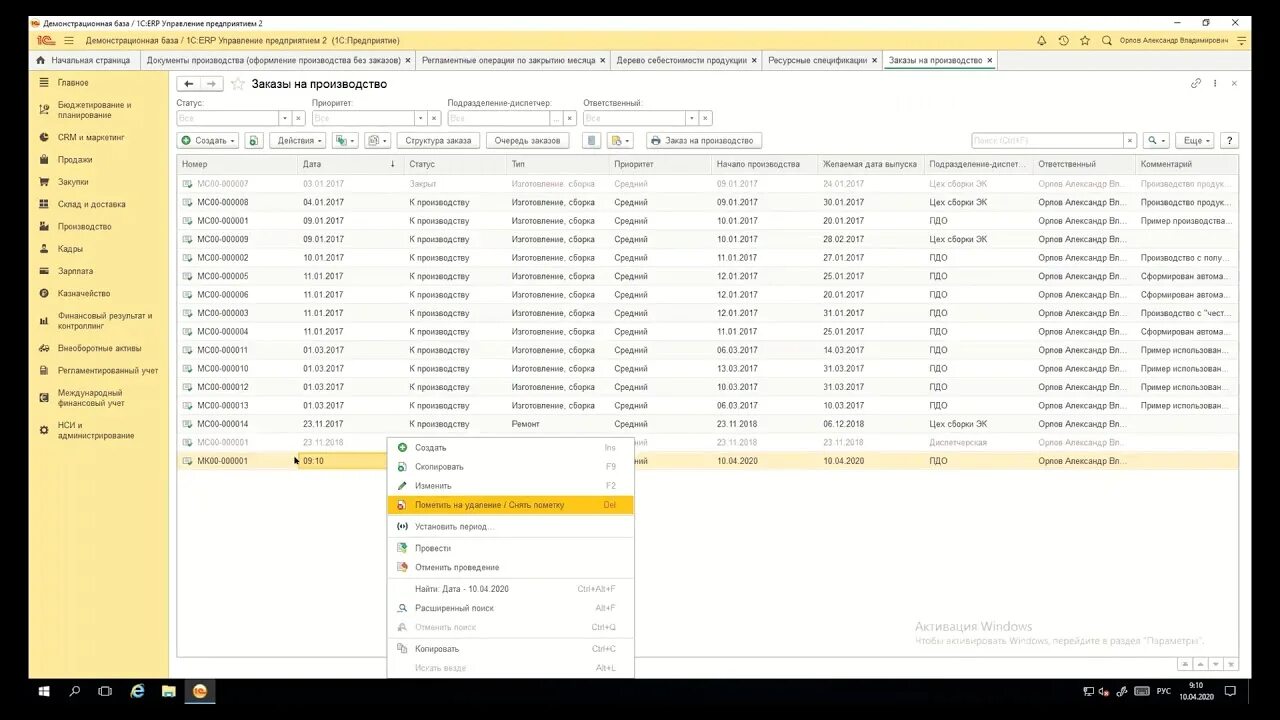Screen dimensions: 1280x720
Task: Open reports dropdown icon in toolbar
Action: point(377,141)
